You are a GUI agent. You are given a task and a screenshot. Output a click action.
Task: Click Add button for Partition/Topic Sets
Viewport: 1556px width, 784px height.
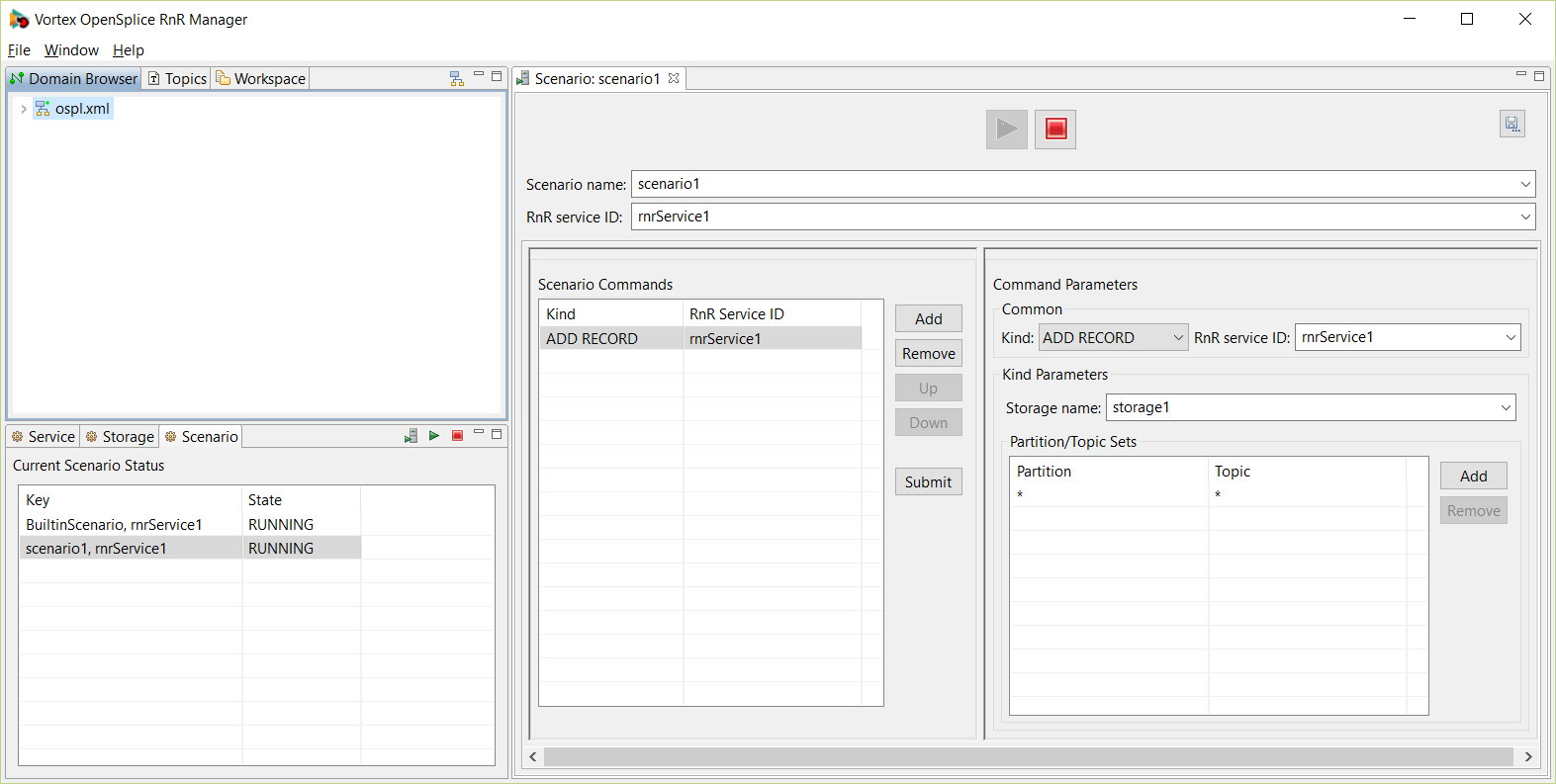pos(1474,476)
